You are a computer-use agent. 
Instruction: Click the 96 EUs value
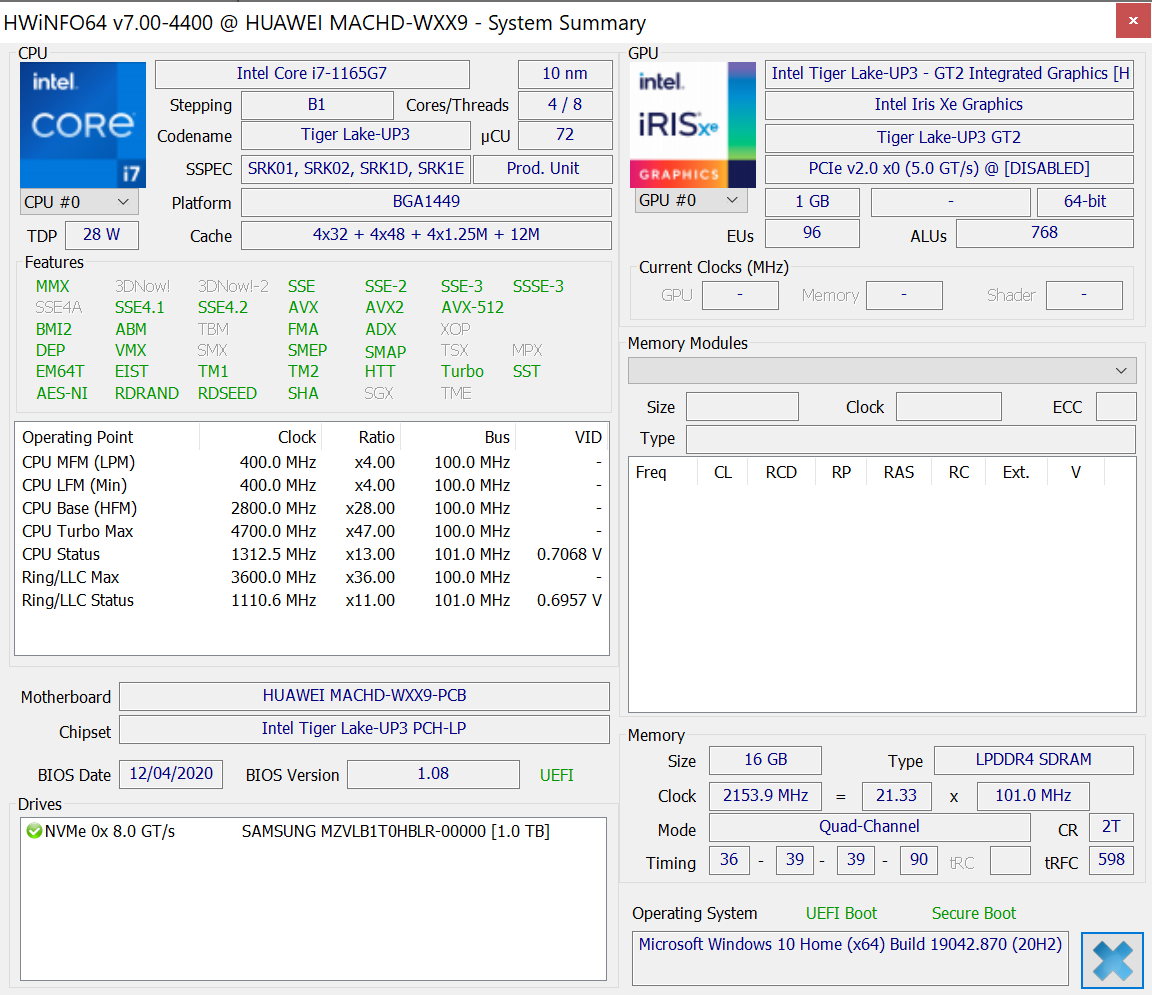[813, 233]
